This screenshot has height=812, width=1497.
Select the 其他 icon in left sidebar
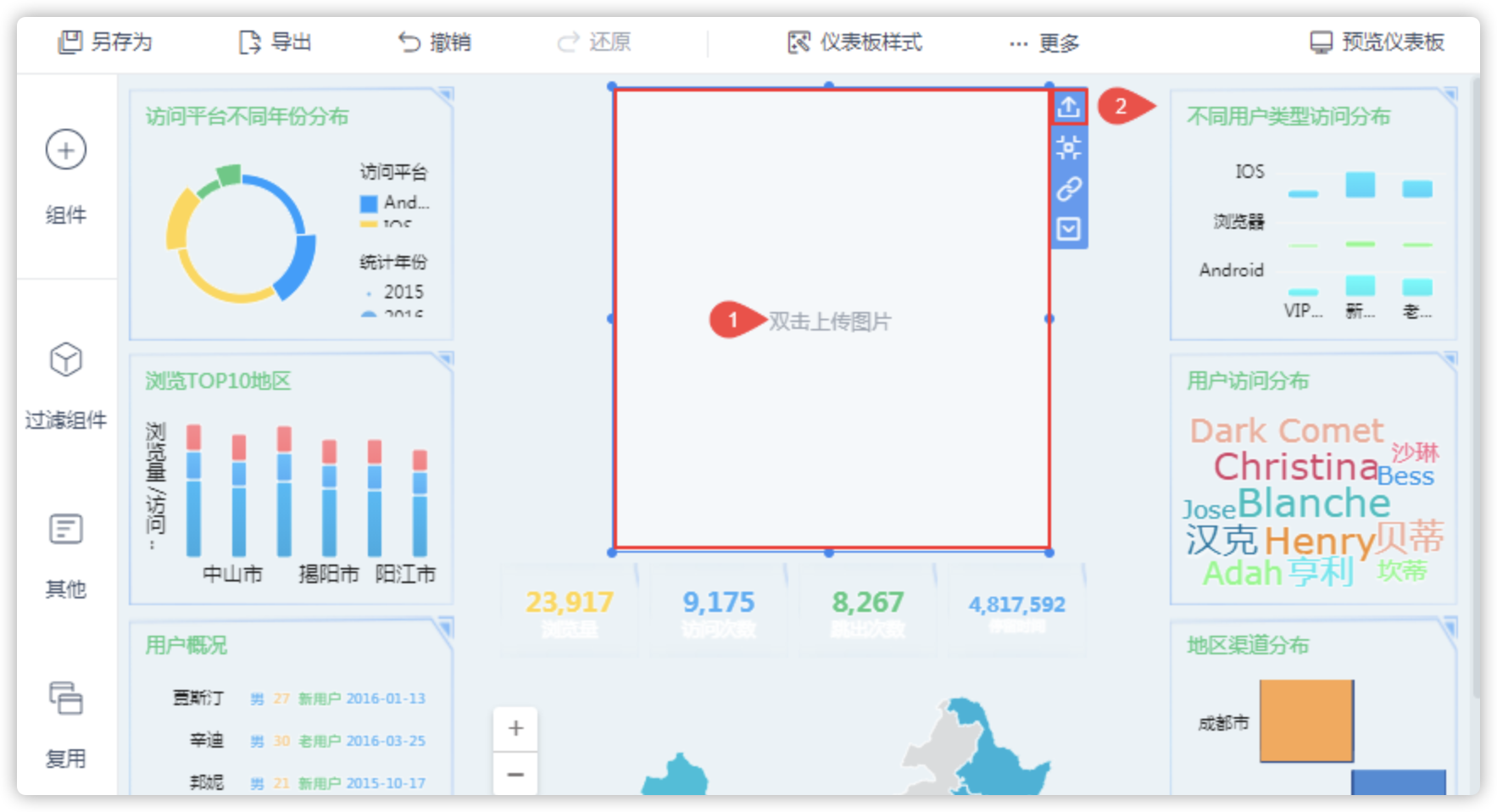66,530
